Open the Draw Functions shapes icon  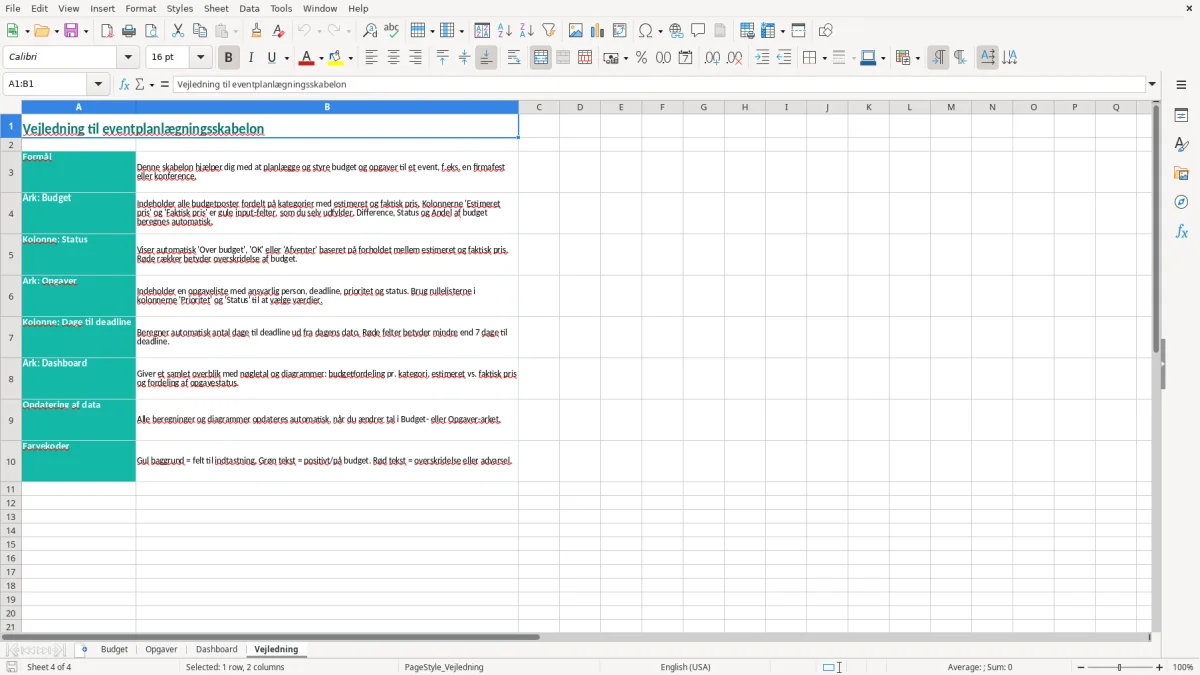[826, 31]
